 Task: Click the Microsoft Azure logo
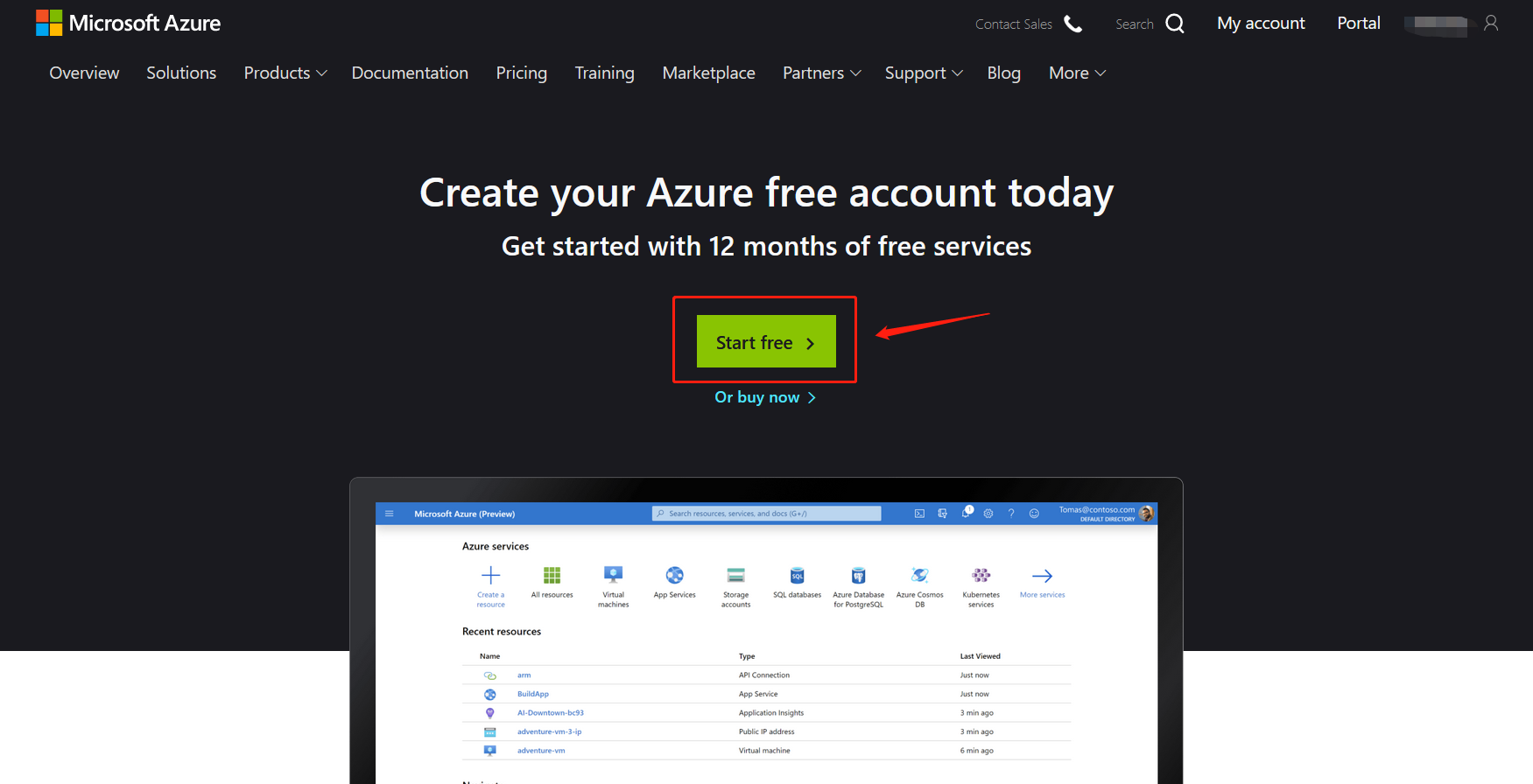click(x=128, y=24)
